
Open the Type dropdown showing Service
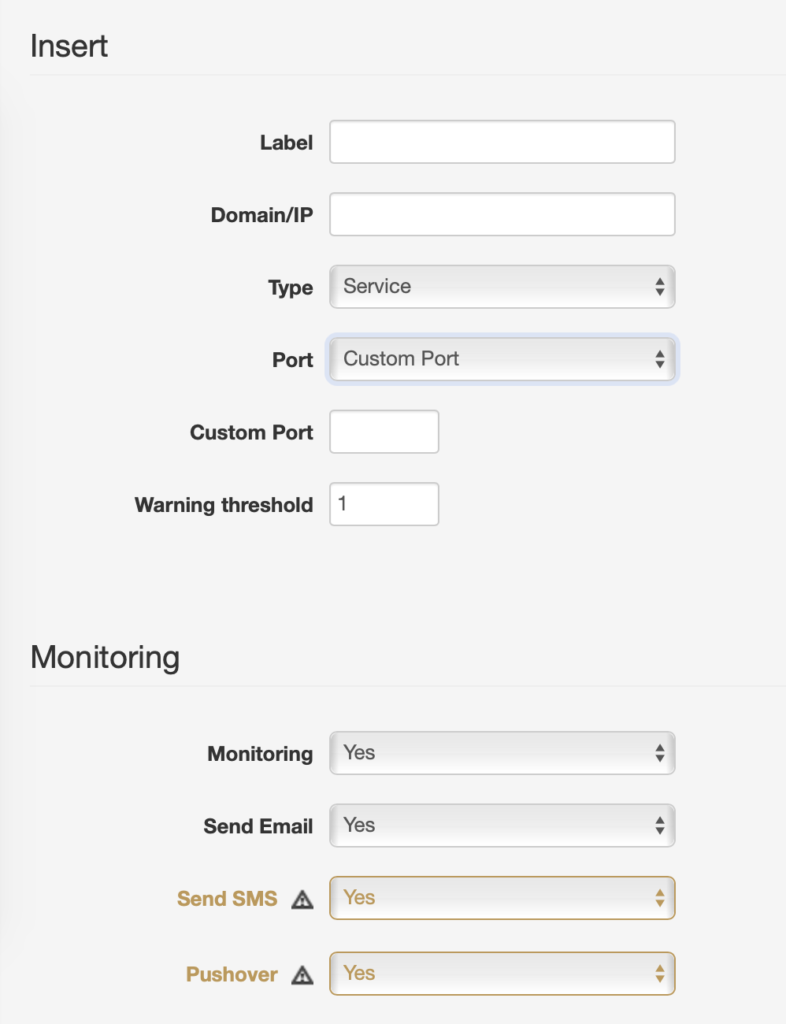click(x=502, y=287)
